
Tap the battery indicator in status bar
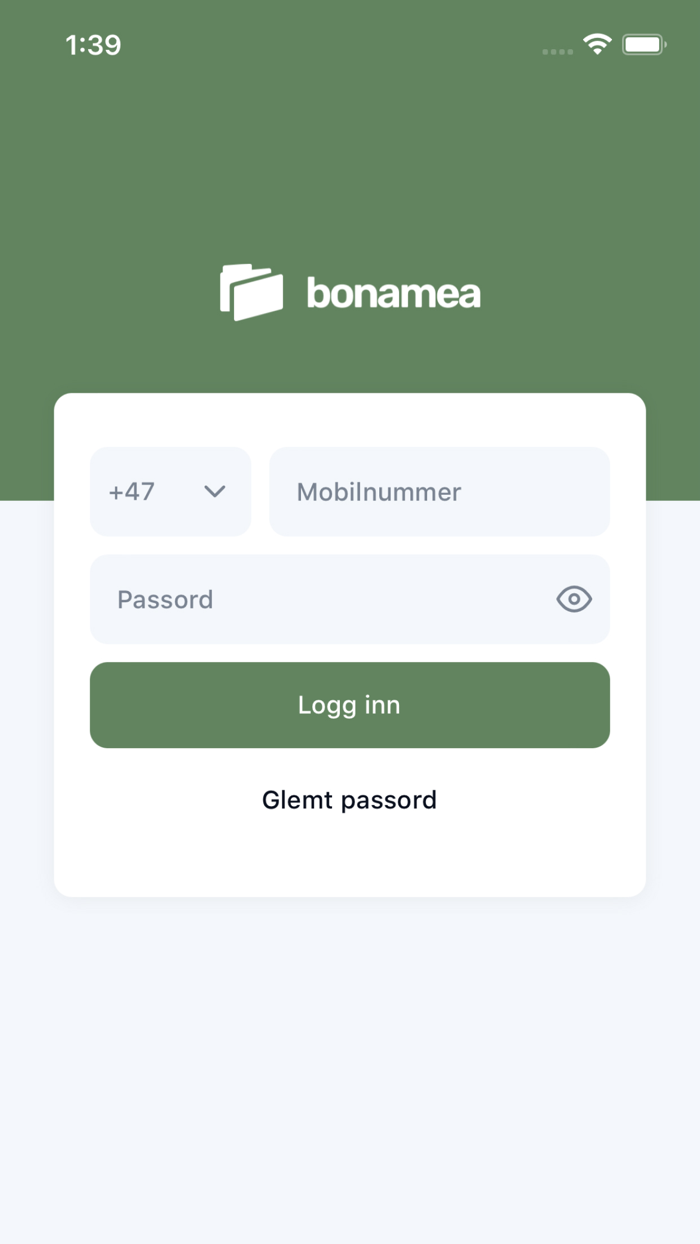644,44
